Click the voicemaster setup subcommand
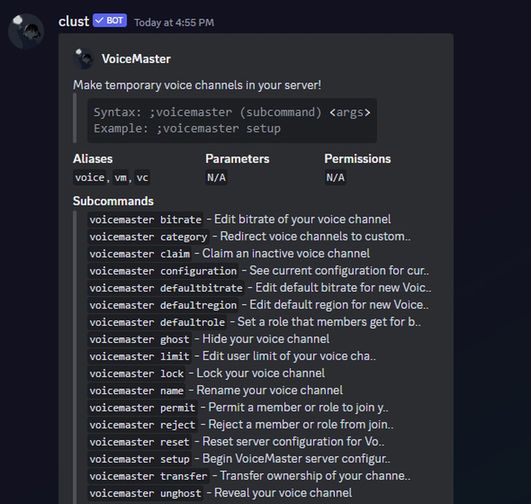 (140, 459)
